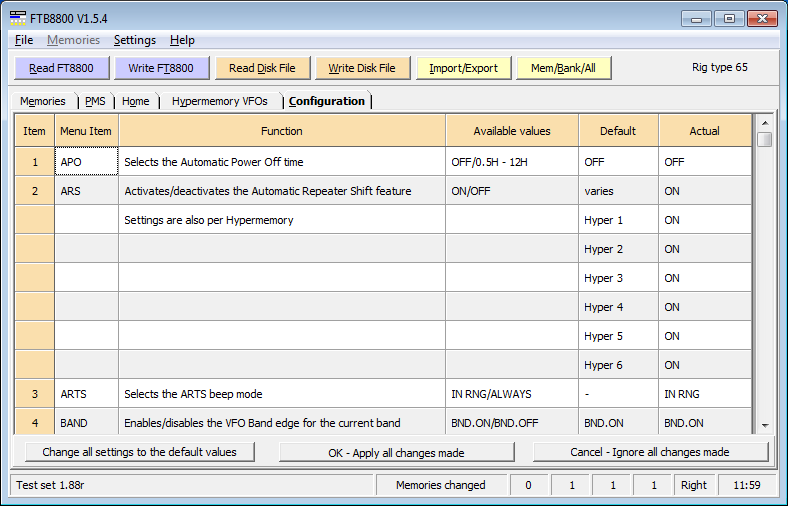
Task: Switch to the Memories tab
Action: pyautogui.click(x=43, y=101)
